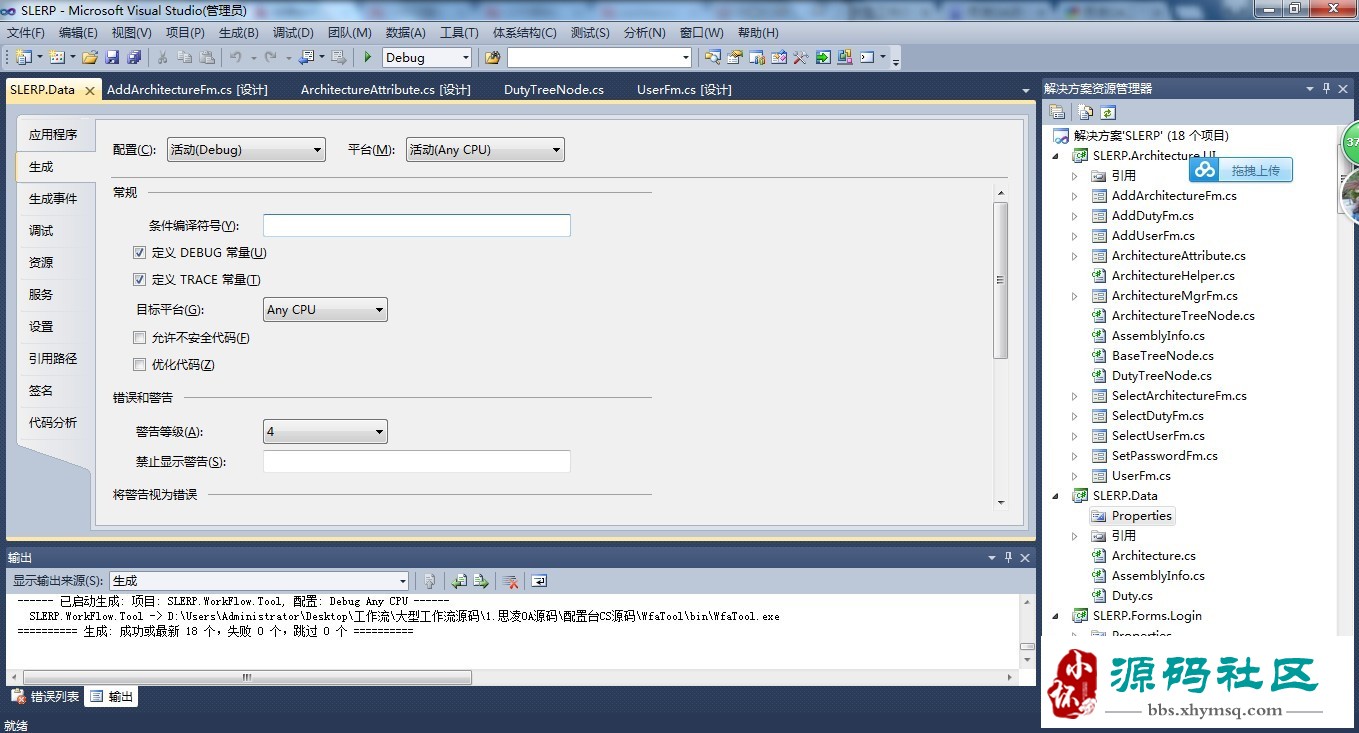Expand the UserFm.cs node in Solution Explorer
Image resolution: width=1359 pixels, height=733 pixels.
point(1075,476)
